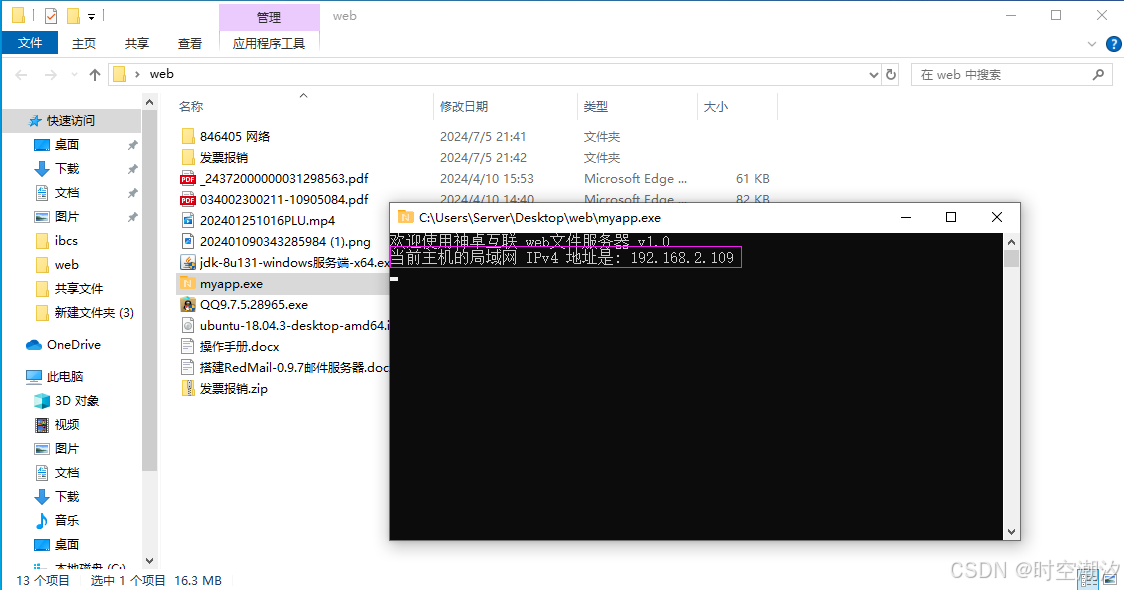The width and height of the screenshot is (1124, 590).
Task: Sort by the 类型 column header
Action: pyautogui.click(x=596, y=107)
